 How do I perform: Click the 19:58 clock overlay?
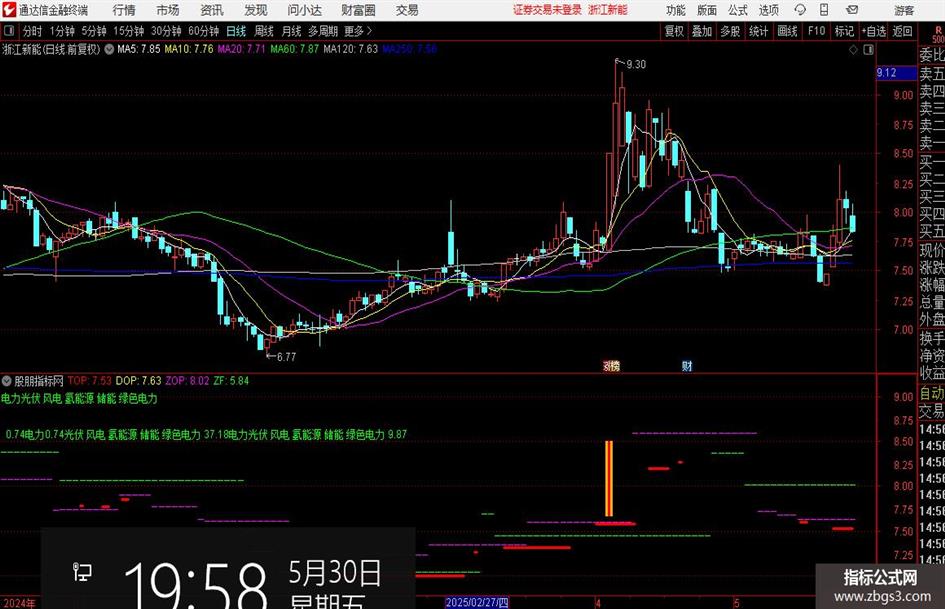(x=195, y=584)
